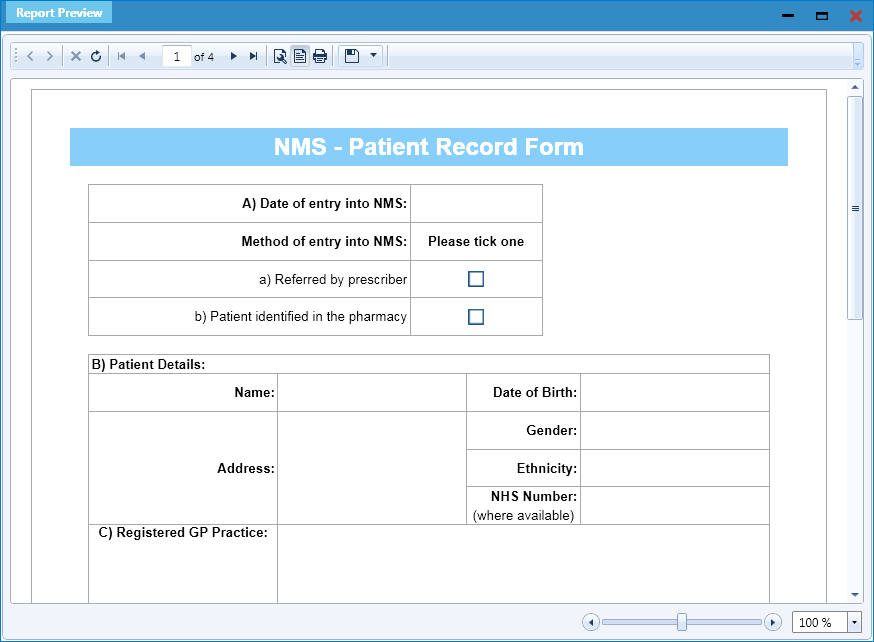Image resolution: width=874 pixels, height=642 pixels.
Task: Open print preview magnifier icon
Action: (x=280, y=56)
